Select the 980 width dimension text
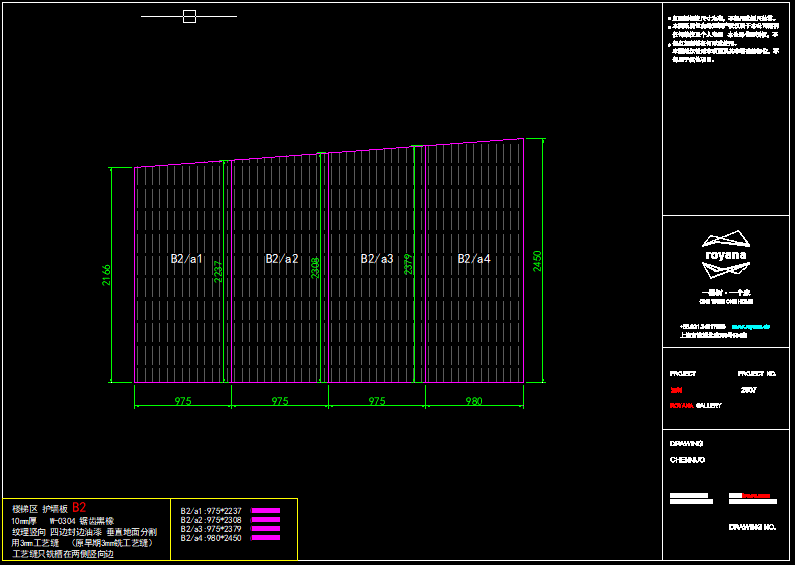The image size is (795, 565). click(x=474, y=401)
